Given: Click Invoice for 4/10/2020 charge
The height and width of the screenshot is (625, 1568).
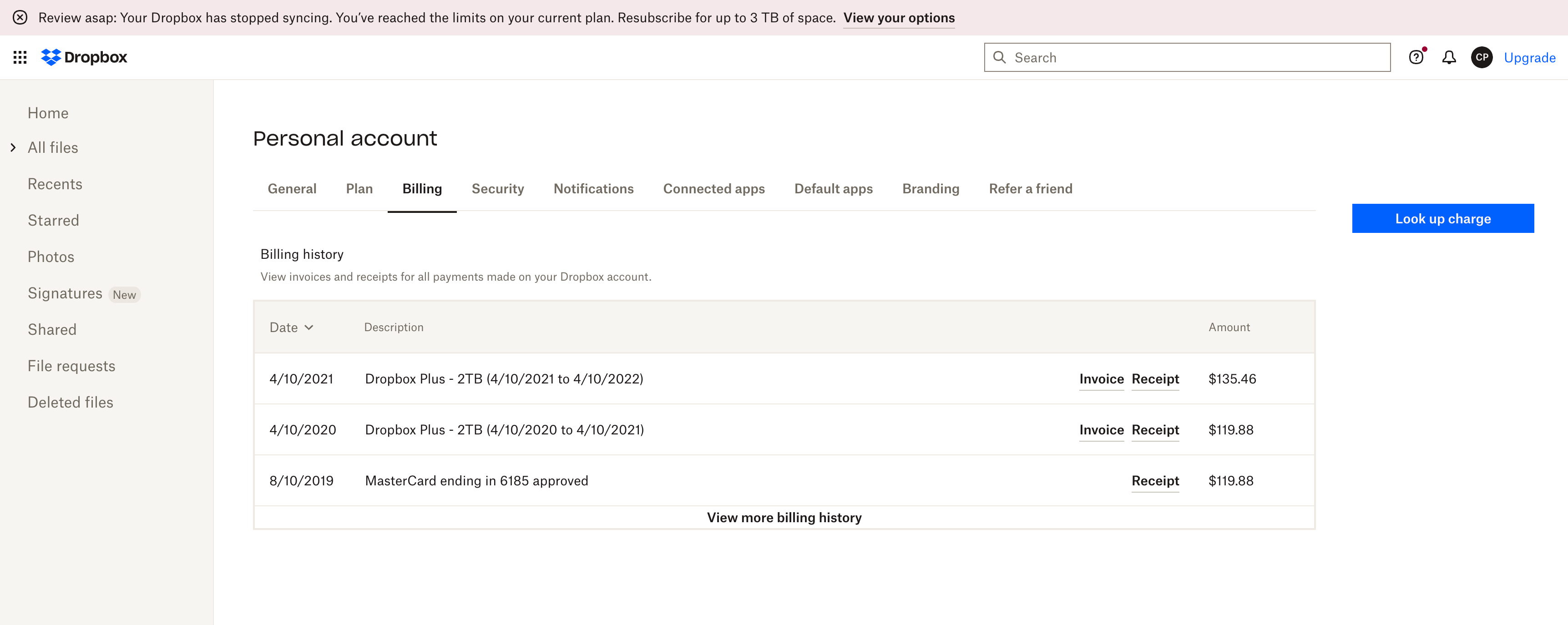Looking at the screenshot, I should (1101, 429).
